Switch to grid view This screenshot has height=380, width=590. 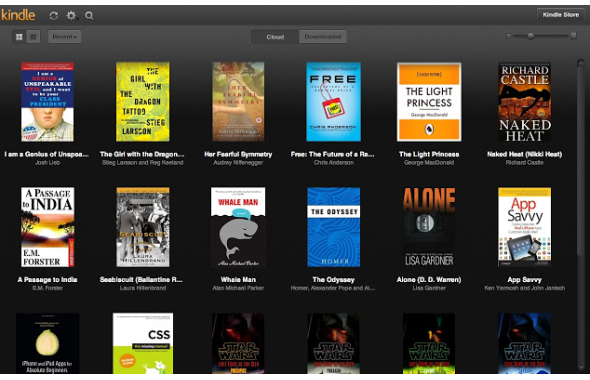pyautogui.click(x=19, y=36)
